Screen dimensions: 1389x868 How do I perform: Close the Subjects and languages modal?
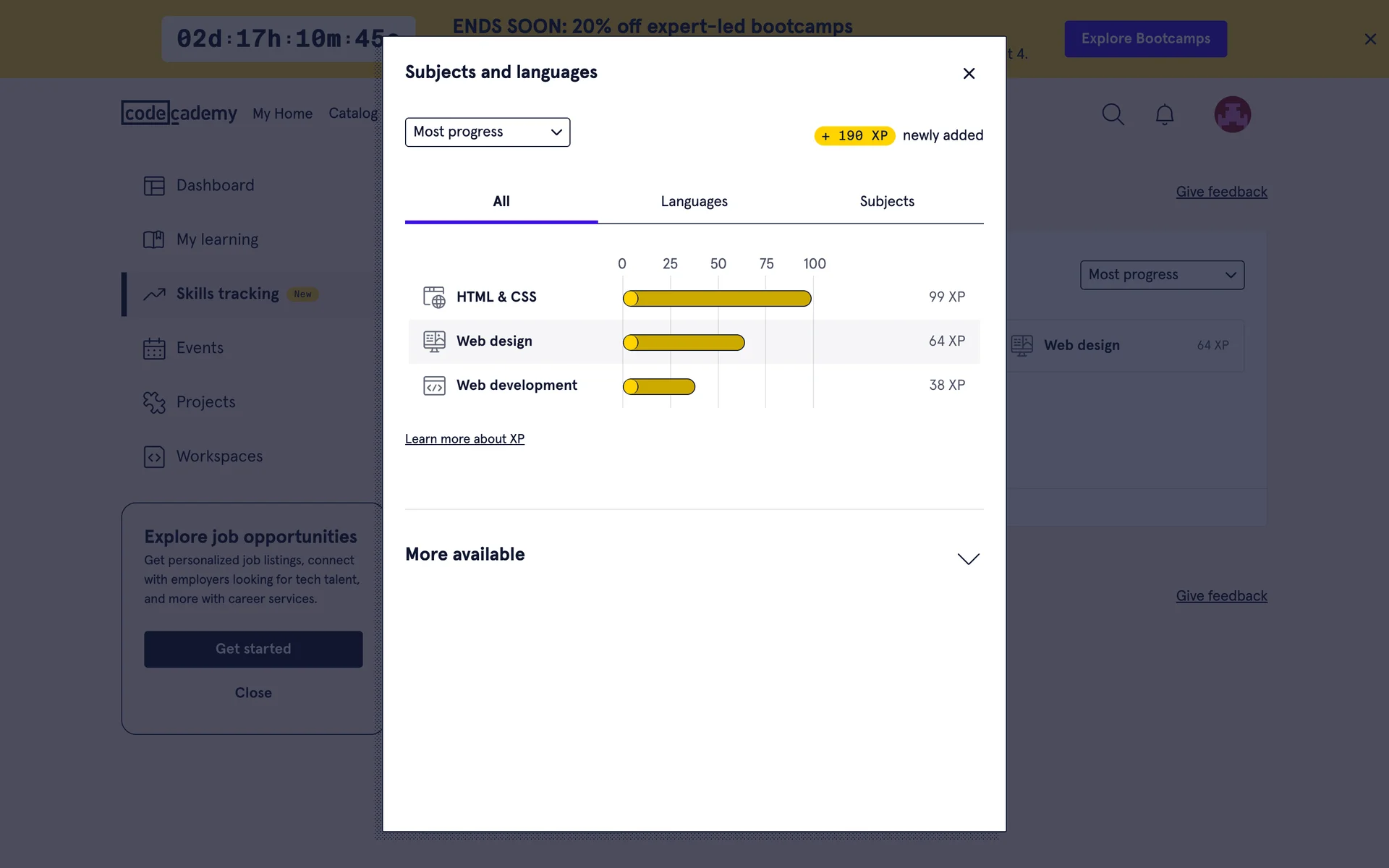click(x=969, y=74)
